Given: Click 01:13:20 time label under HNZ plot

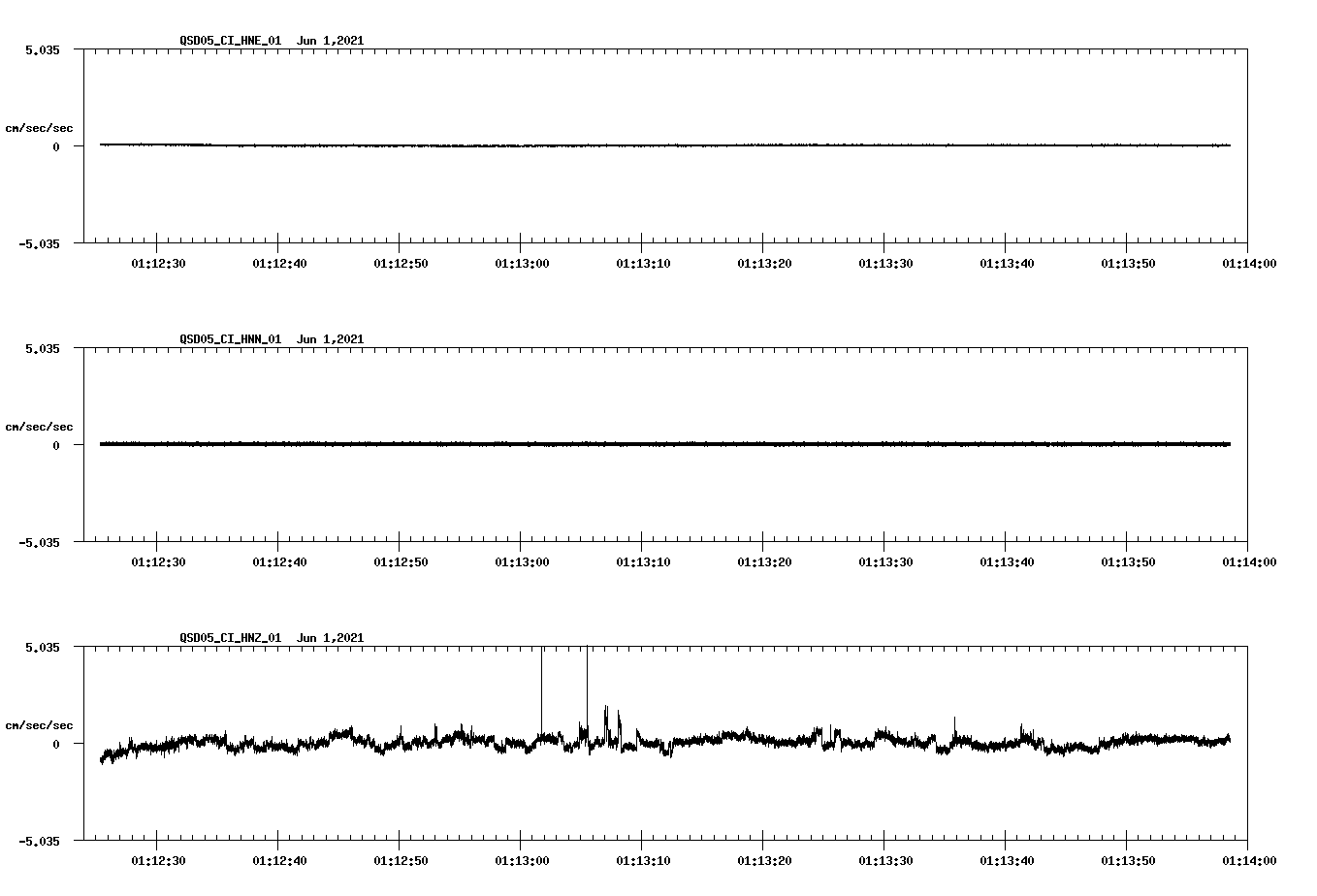Looking at the screenshot, I should pos(764,860).
